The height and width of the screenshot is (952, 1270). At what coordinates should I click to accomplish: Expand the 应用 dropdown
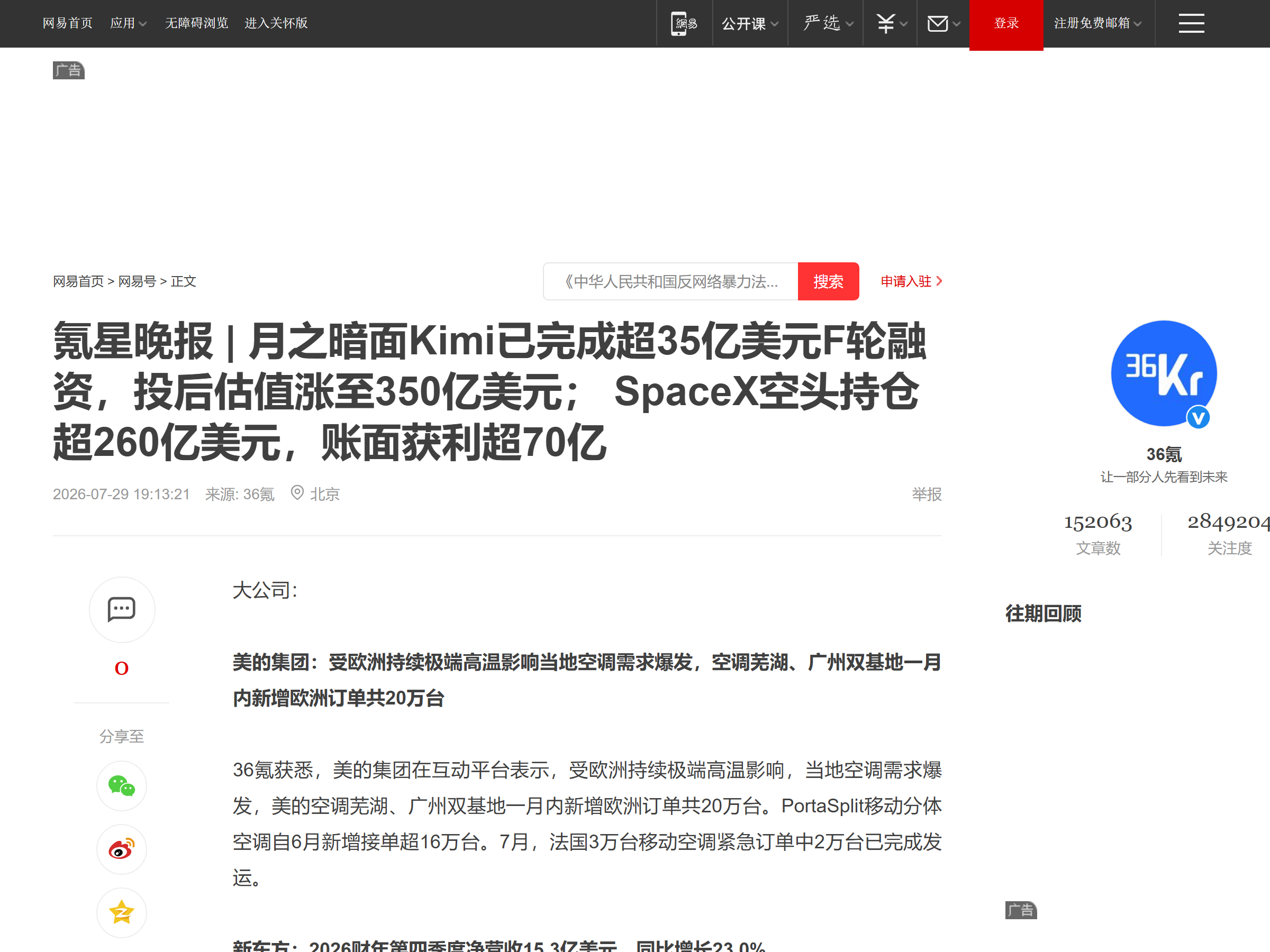128,23
